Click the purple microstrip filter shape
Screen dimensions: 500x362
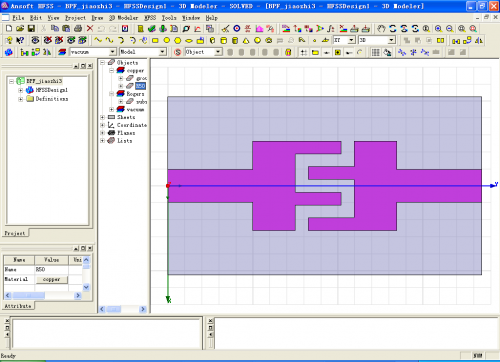273,185
